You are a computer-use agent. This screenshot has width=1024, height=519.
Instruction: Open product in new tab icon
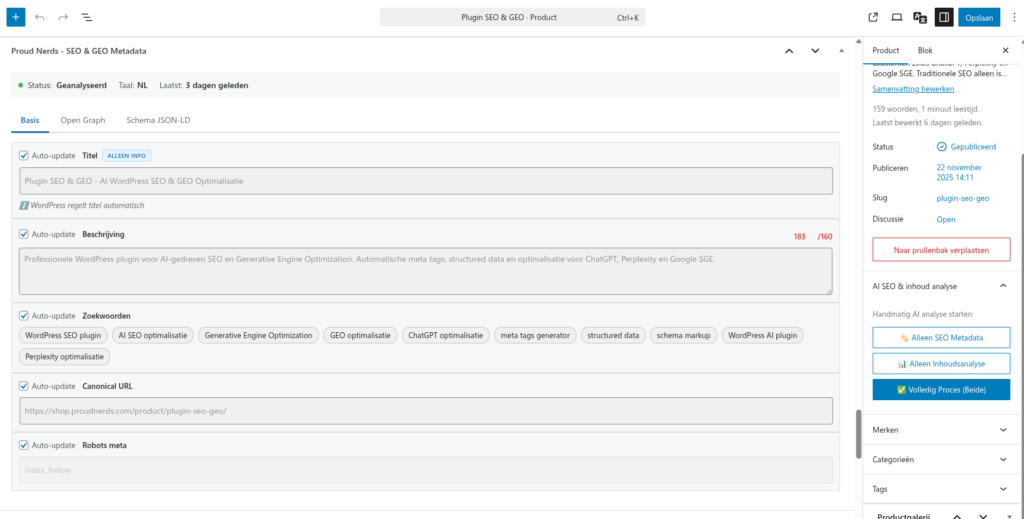[x=873, y=17]
